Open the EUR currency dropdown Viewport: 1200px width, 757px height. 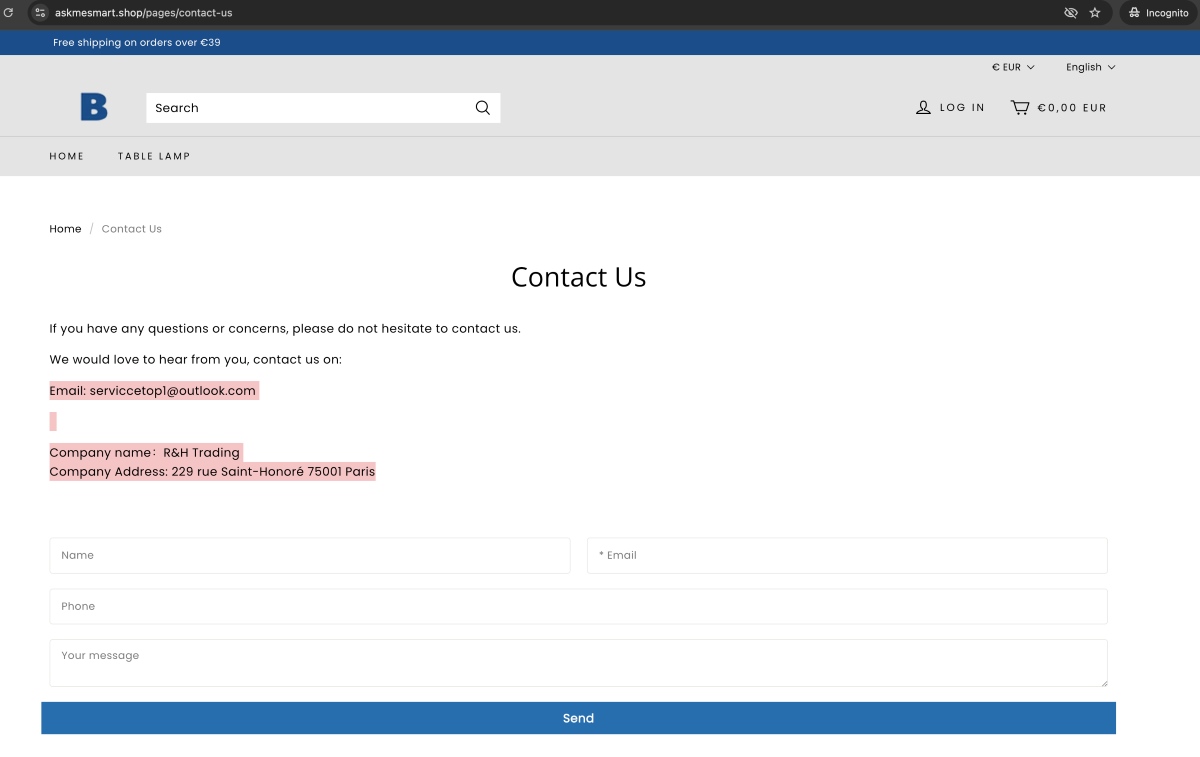point(1012,67)
